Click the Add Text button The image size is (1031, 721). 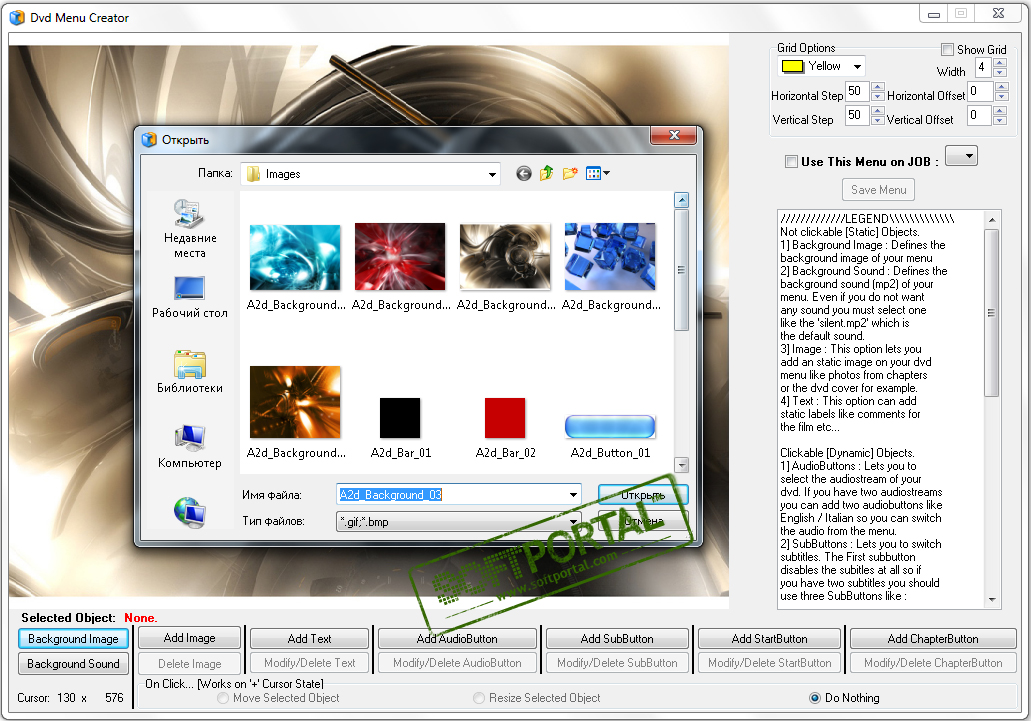click(309, 639)
